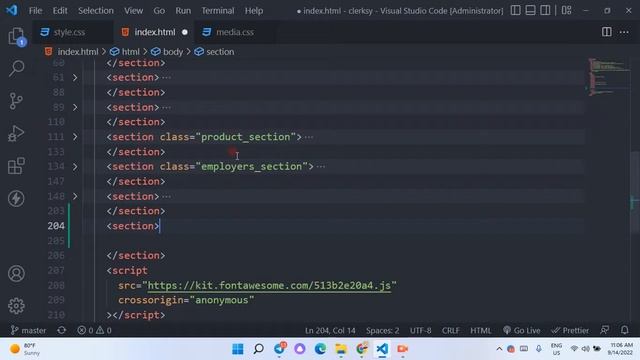
Task: Split the editor to the right
Action: (607, 32)
